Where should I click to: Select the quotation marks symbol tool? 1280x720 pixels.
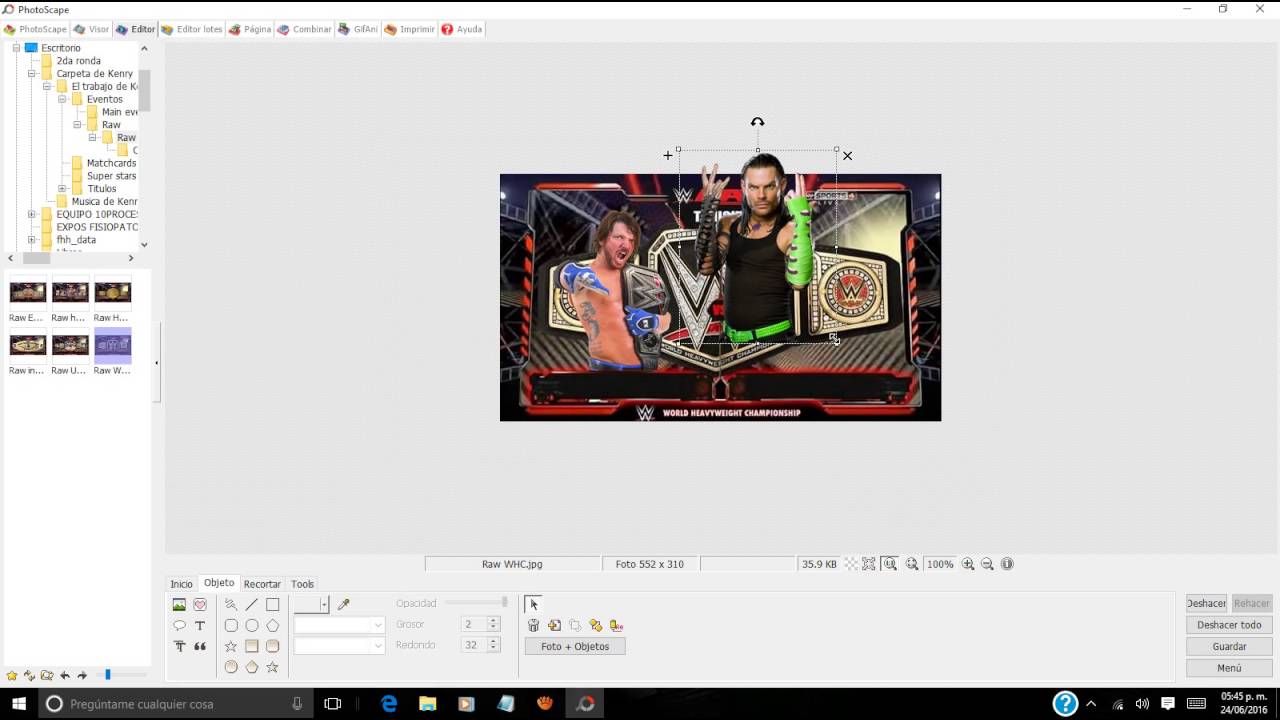(200, 647)
